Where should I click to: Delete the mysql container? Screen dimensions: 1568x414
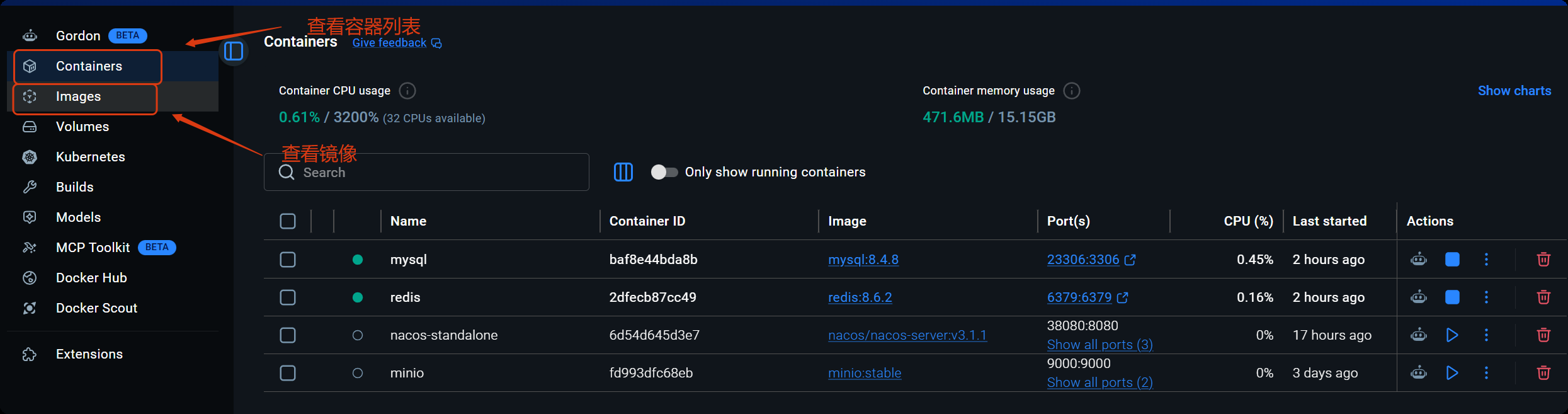1543,260
